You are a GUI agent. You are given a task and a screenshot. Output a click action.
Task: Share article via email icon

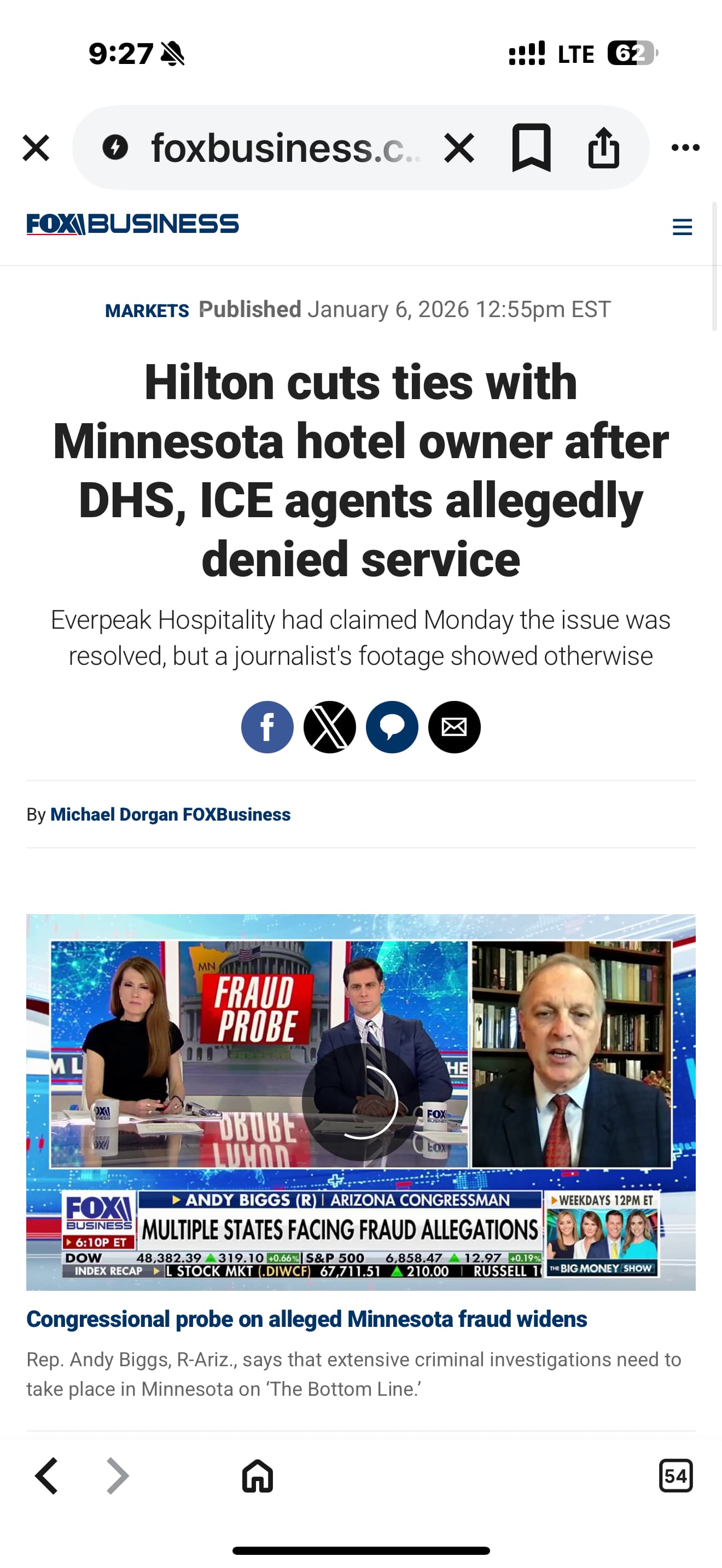coord(454,727)
